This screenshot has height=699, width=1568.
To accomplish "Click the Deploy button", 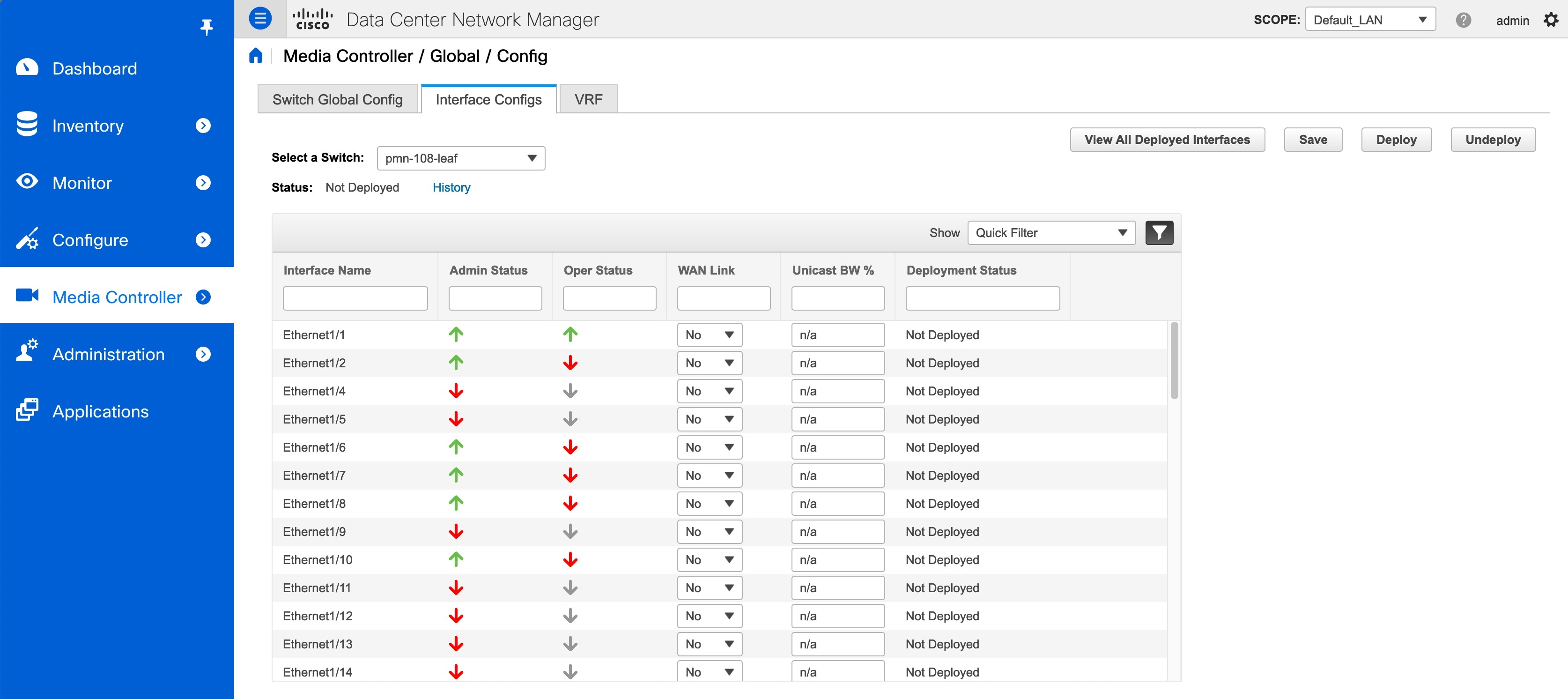I will [1396, 140].
